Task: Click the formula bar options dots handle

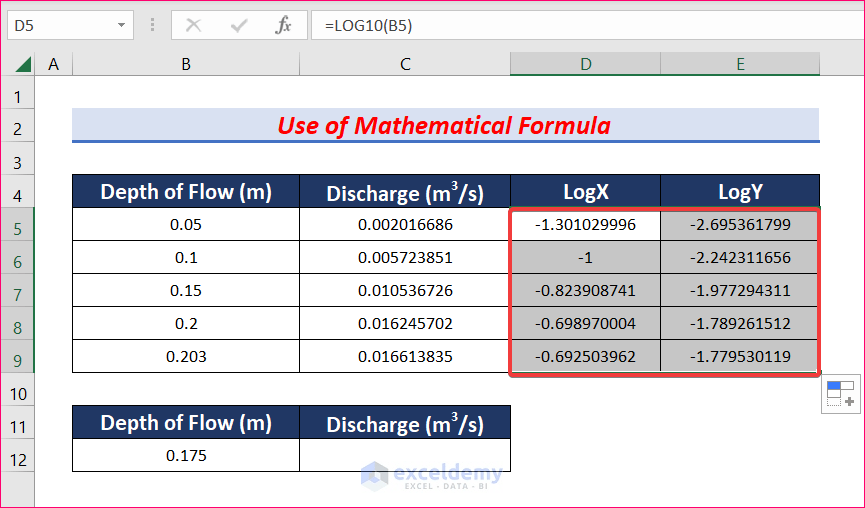Action: 152,25
